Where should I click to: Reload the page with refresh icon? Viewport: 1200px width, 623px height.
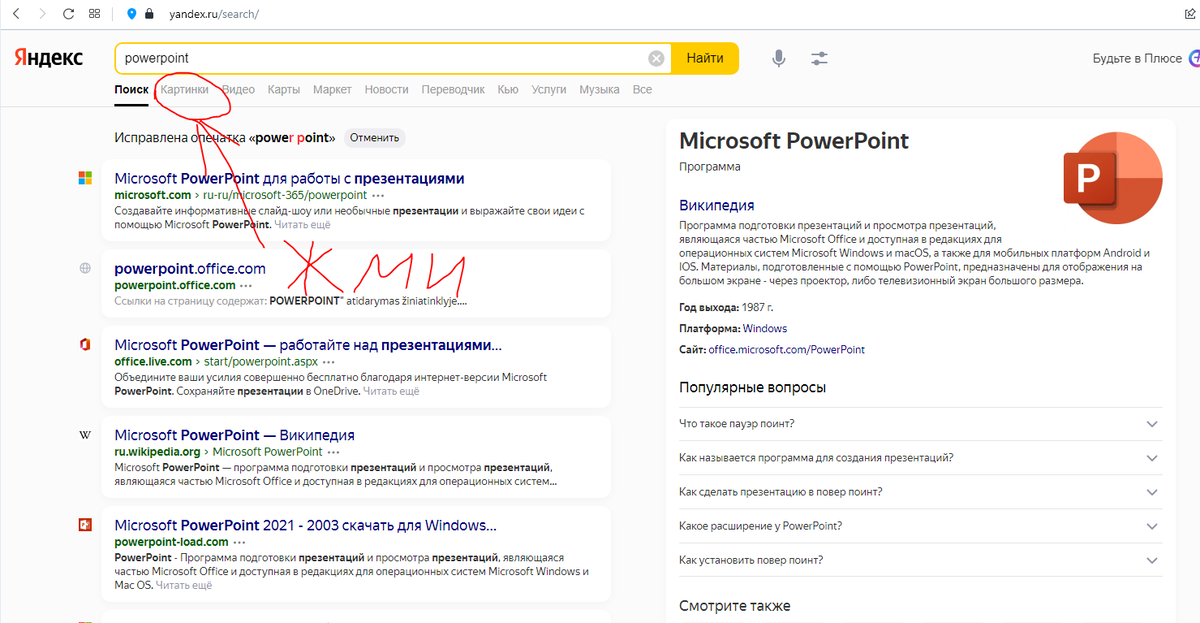pos(68,15)
